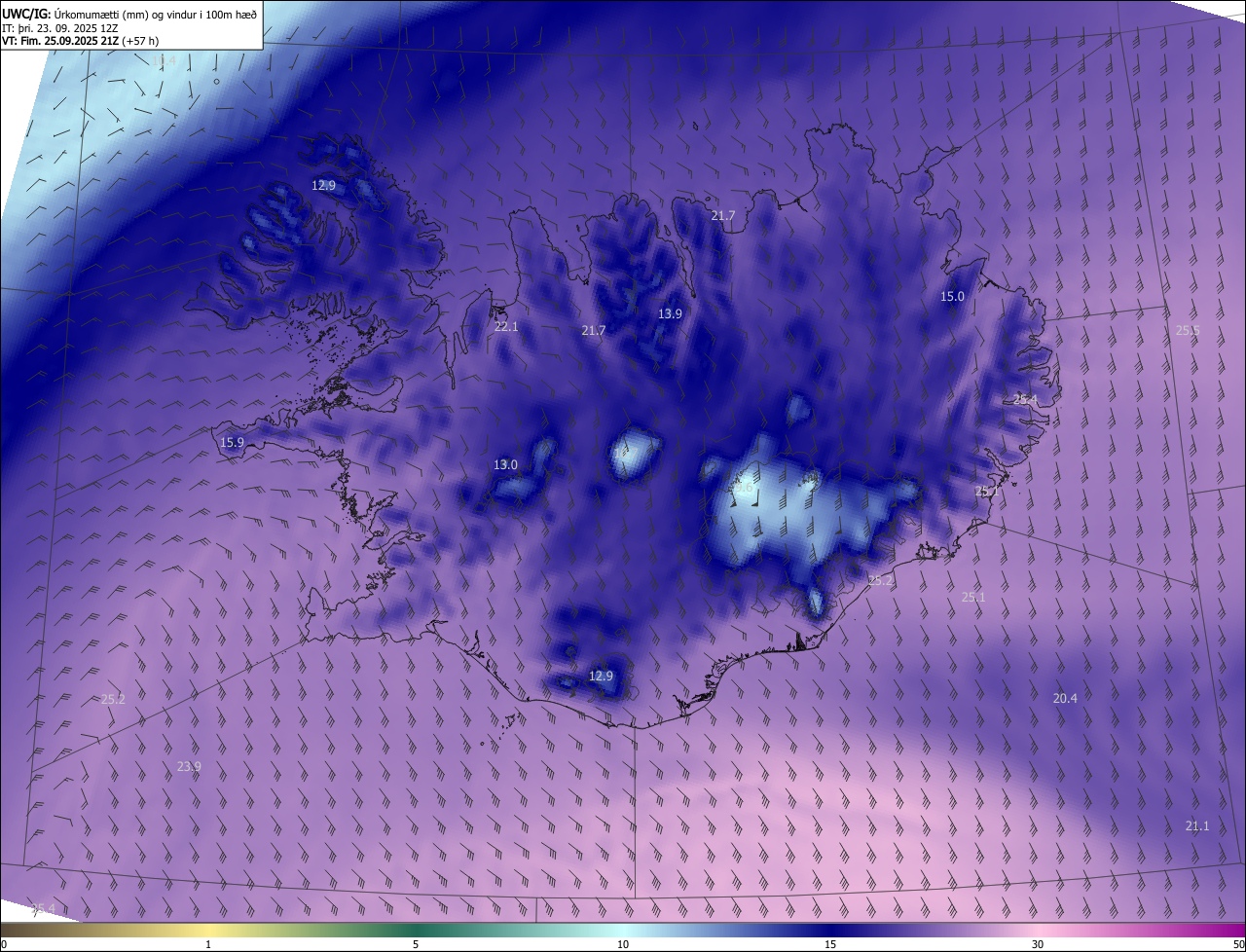The image size is (1246, 952).
Task: Click the tick label 0 on the color scale
Action: pyautogui.click(x=4, y=944)
